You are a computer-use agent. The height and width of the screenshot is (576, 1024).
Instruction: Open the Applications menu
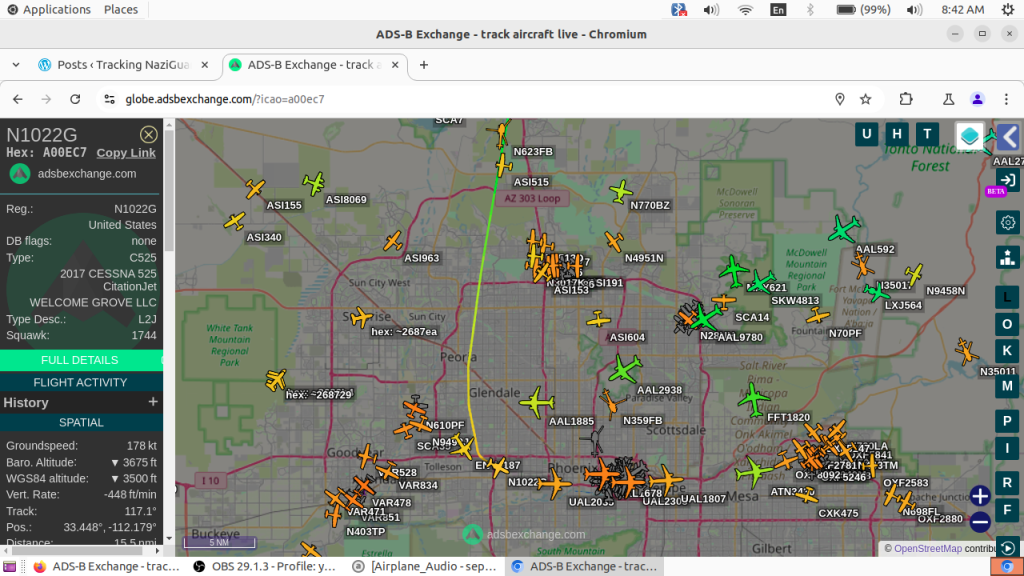49,9
